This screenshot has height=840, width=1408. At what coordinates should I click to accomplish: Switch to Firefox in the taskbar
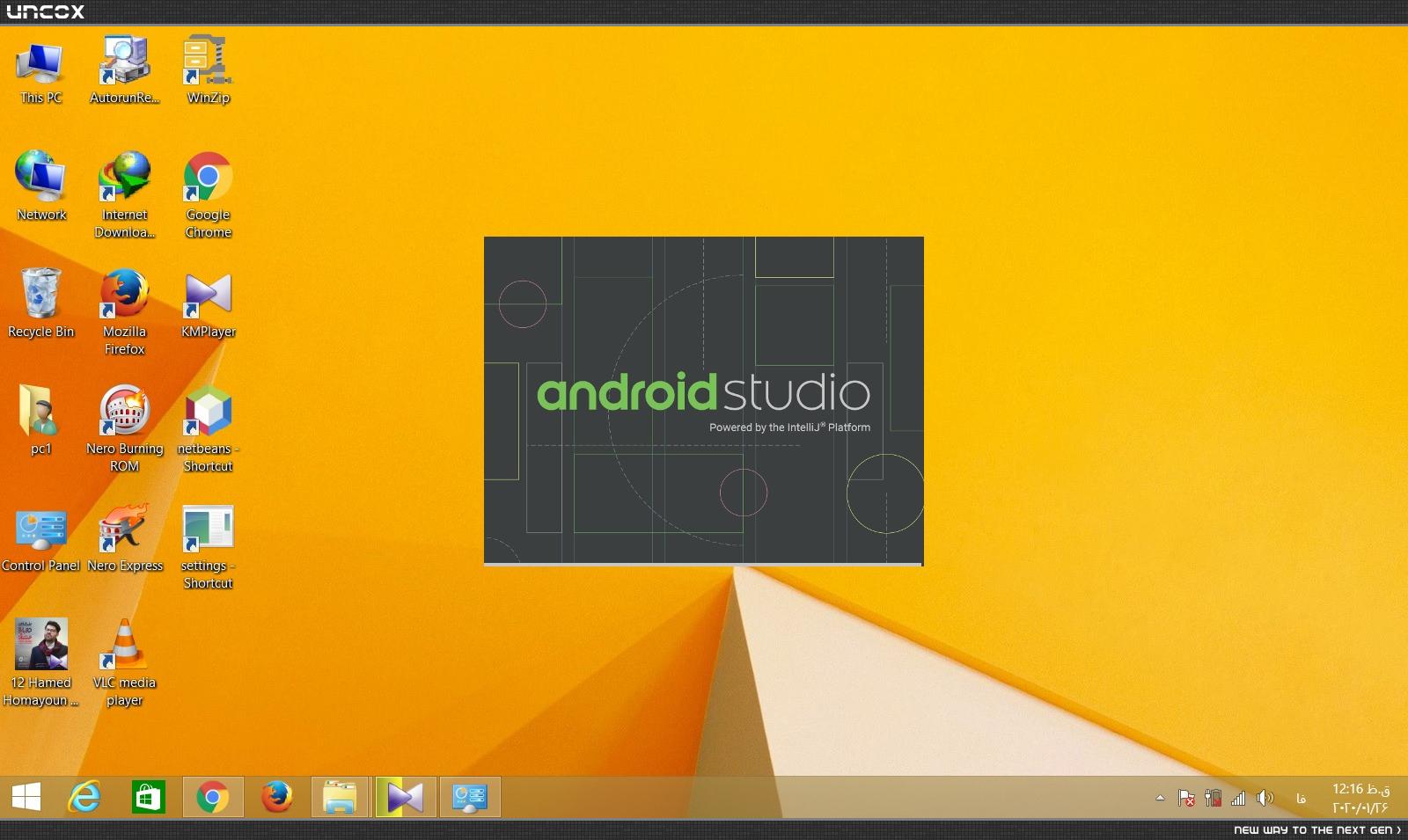point(276,798)
